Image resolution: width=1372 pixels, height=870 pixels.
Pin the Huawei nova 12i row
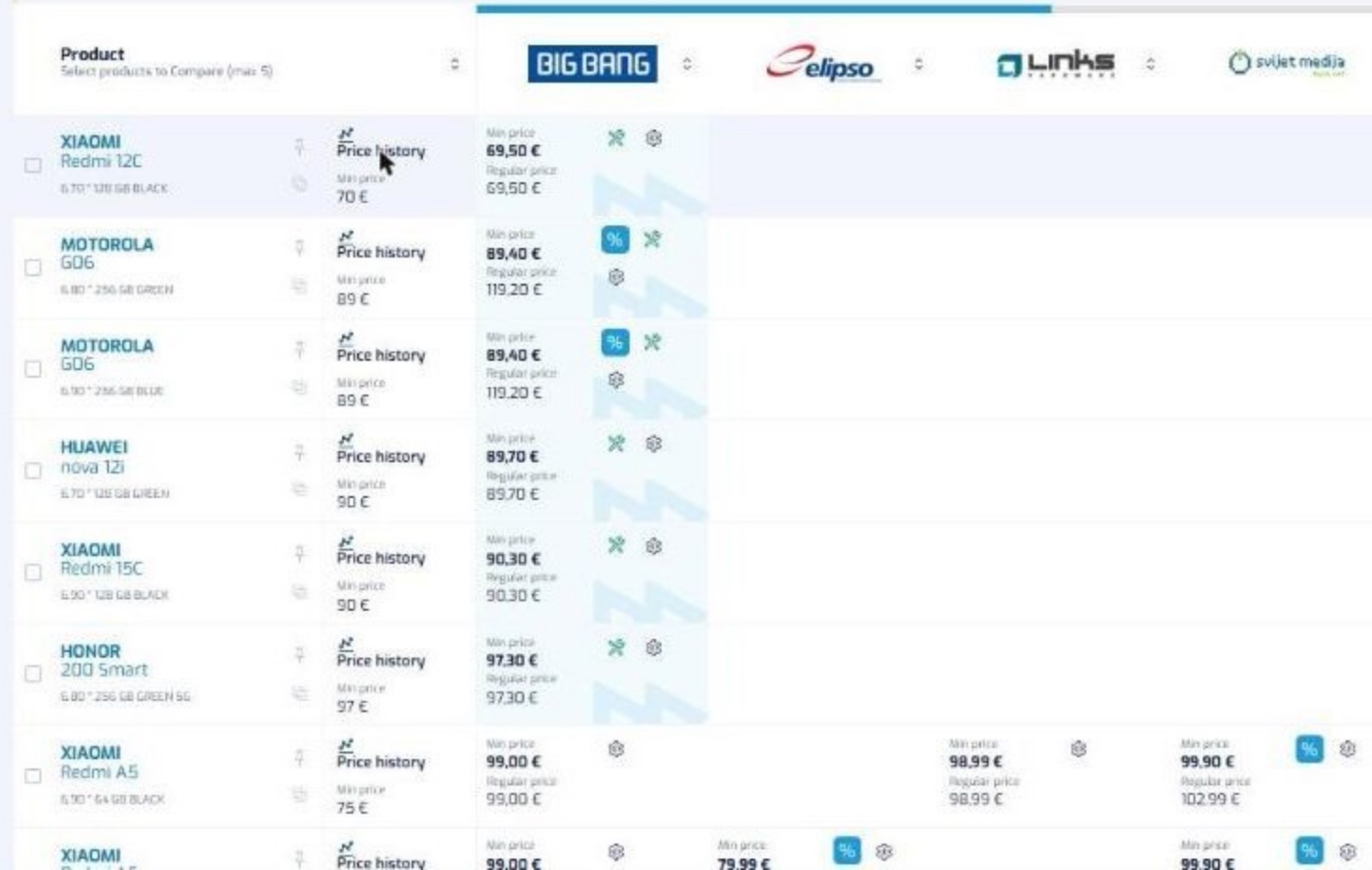pyautogui.click(x=299, y=452)
